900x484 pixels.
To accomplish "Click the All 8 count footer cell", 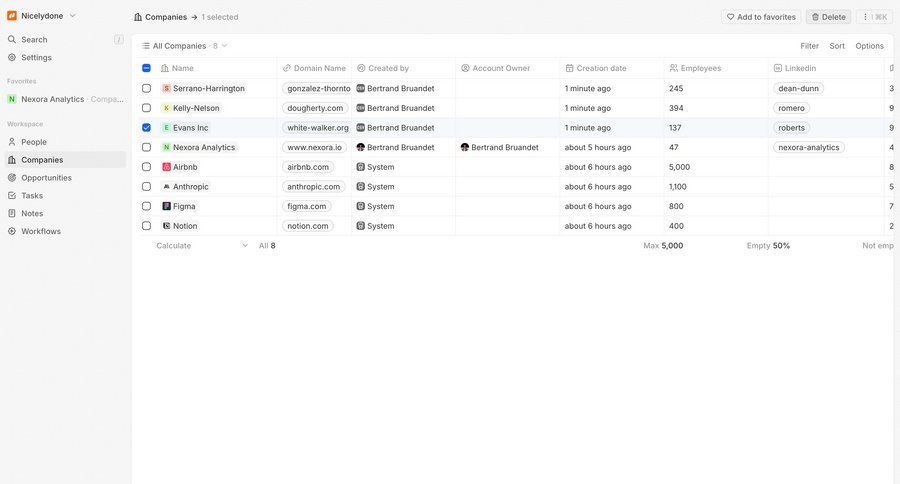I will (267, 246).
